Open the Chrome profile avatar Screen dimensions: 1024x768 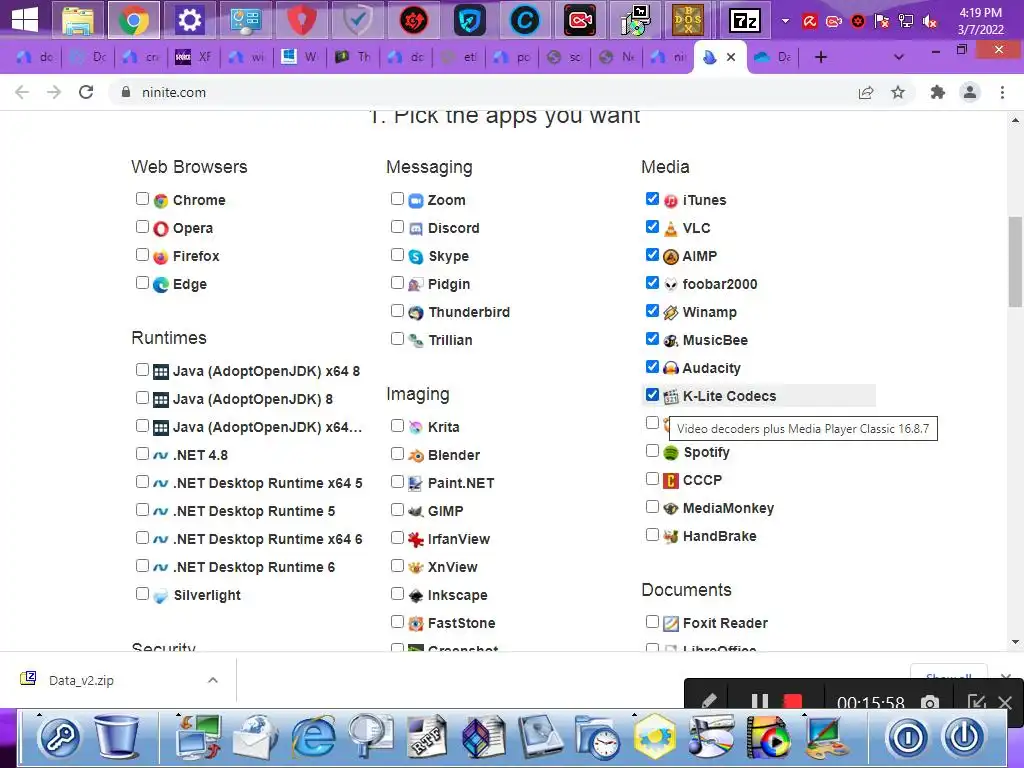(970, 93)
